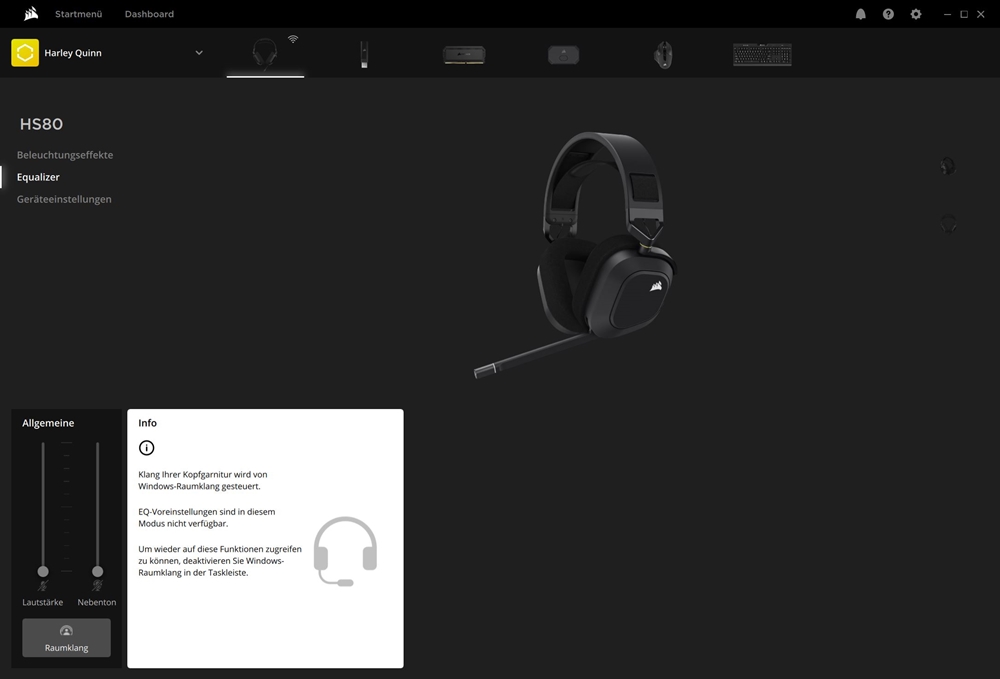Click the Nebenton sidetone slider knob
The width and height of the screenshot is (1000, 679).
click(98, 571)
